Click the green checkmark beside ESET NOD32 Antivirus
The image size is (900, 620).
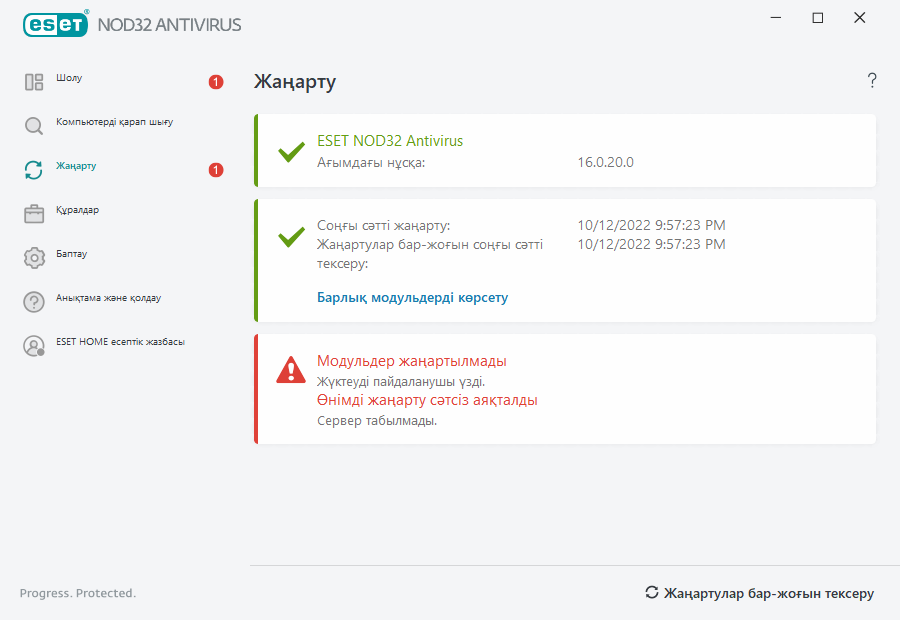point(291,152)
